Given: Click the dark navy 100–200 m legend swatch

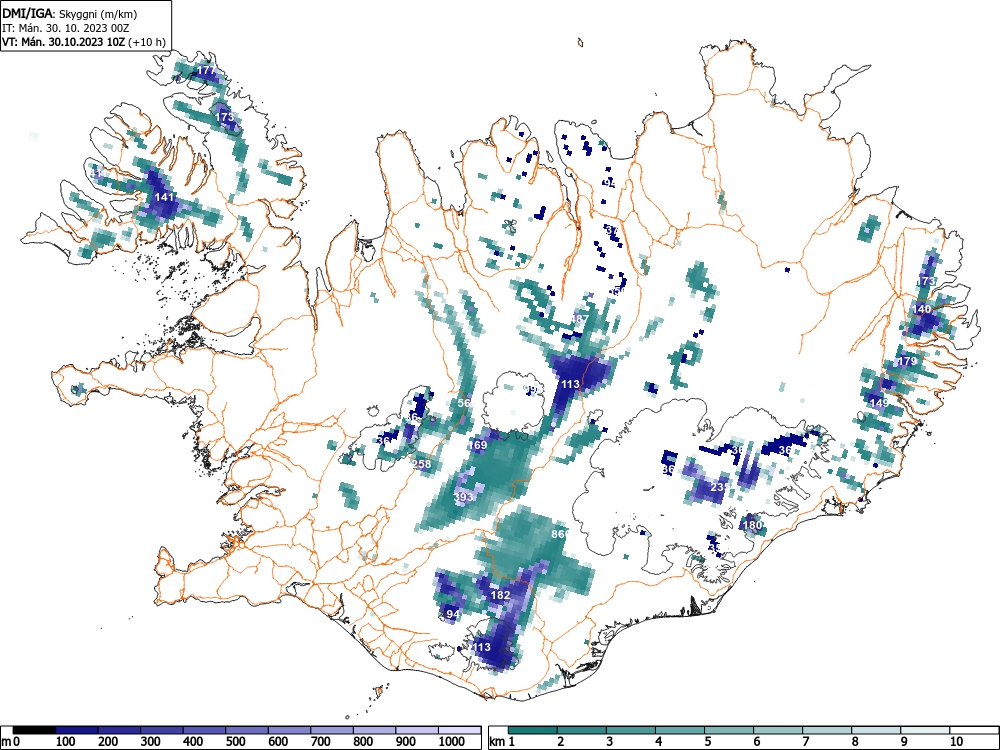Looking at the screenshot, I should [77, 730].
